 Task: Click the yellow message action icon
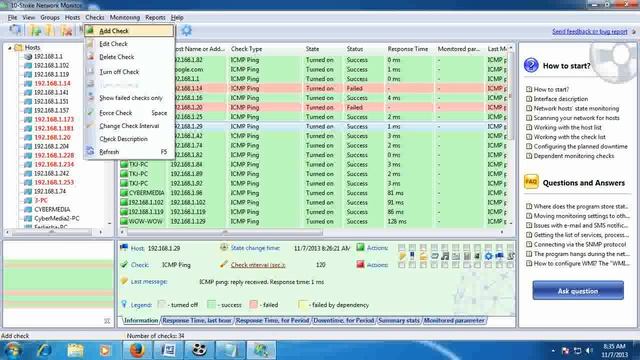402,256
